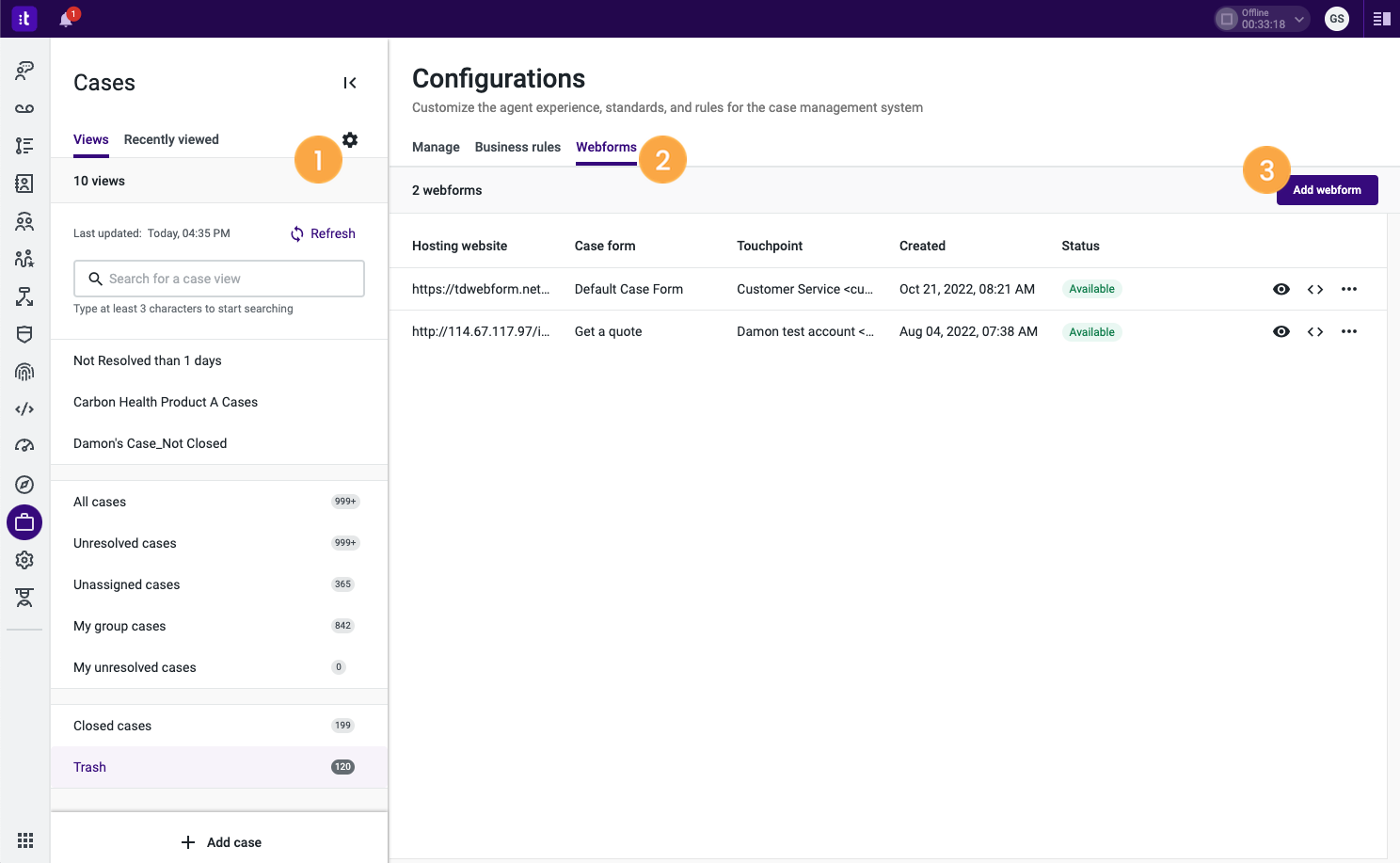
Task: Show embed code for 114.67.117.97 webform
Action: (1315, 331)
